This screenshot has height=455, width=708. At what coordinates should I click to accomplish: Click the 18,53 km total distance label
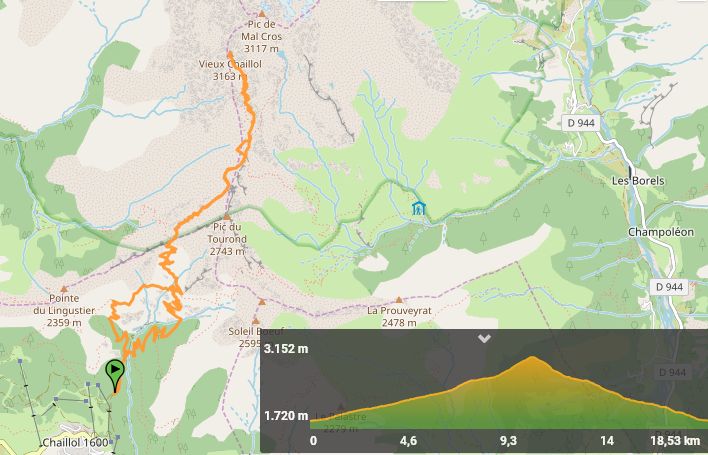coord(673,441)
